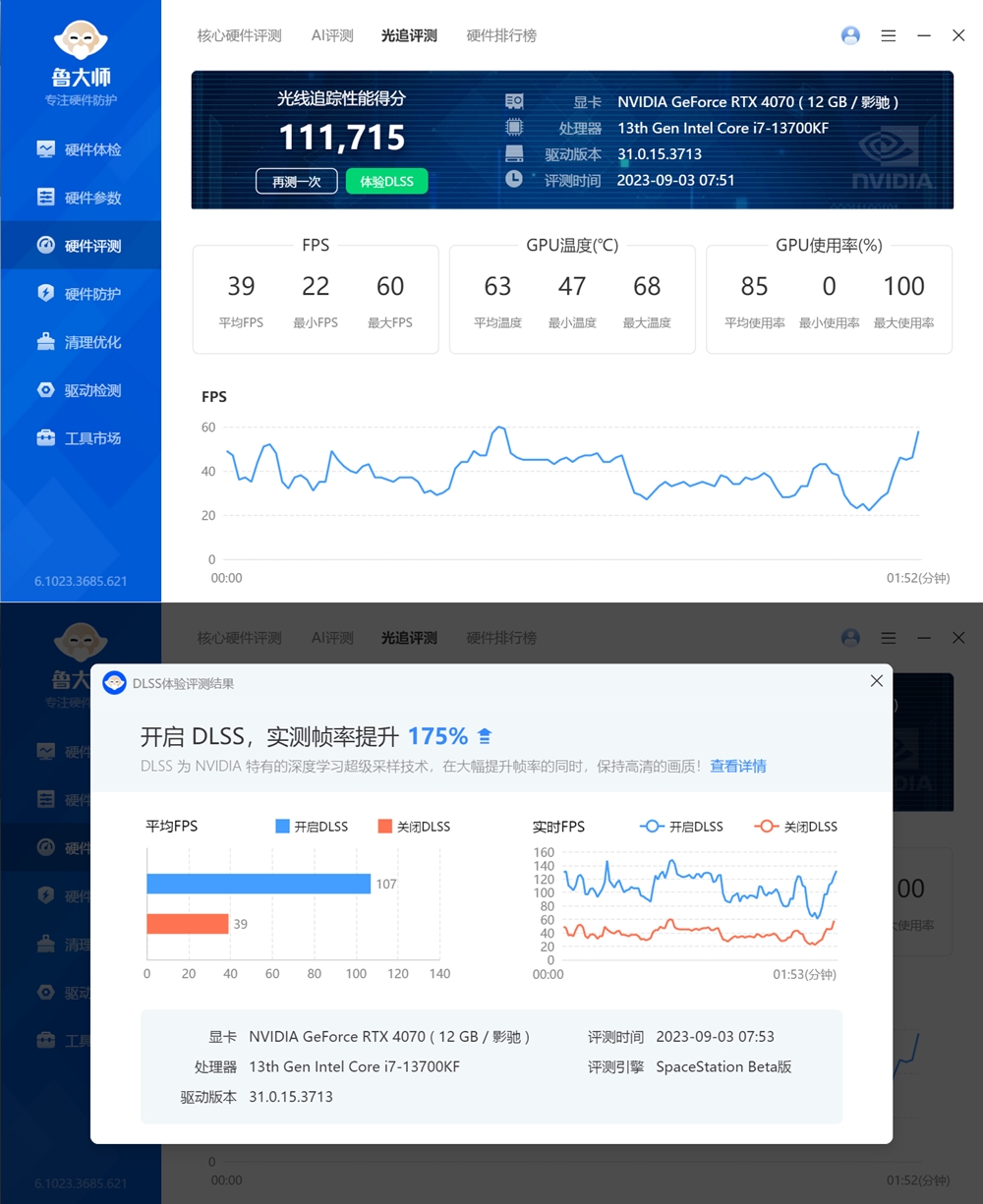Click the 175% frame rate improvement figure
The image size is (983, 1204).
click(x=437, y=736)
